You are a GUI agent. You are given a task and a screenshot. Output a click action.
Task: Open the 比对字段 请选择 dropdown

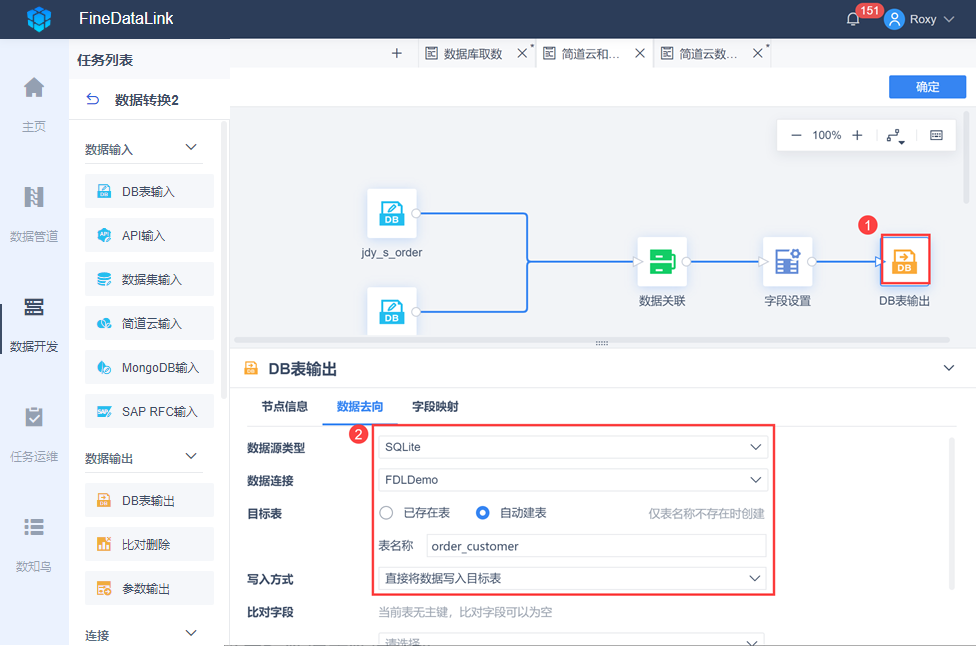(571, 640)
